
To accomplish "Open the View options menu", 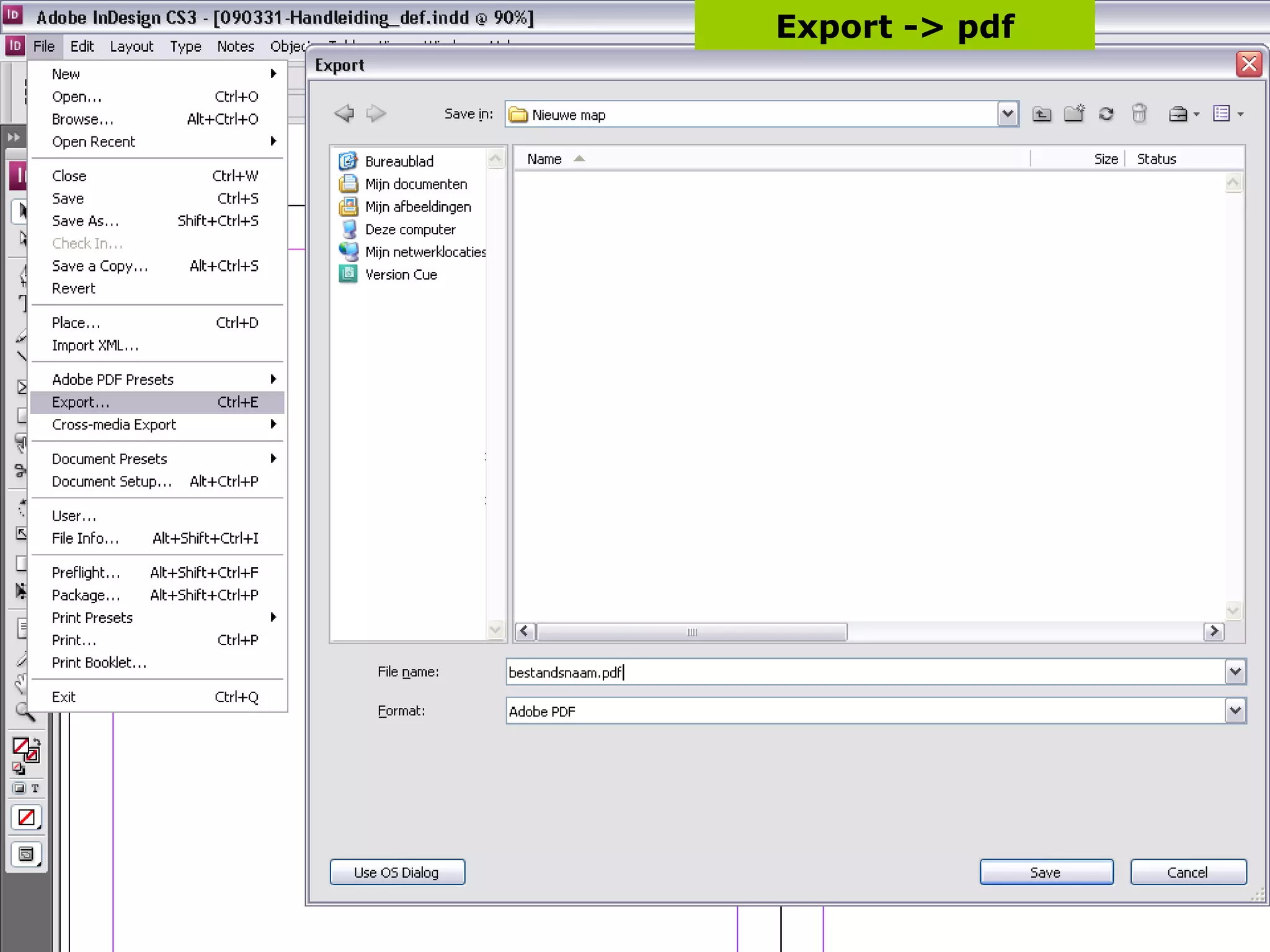I will tap(1228, 114).
